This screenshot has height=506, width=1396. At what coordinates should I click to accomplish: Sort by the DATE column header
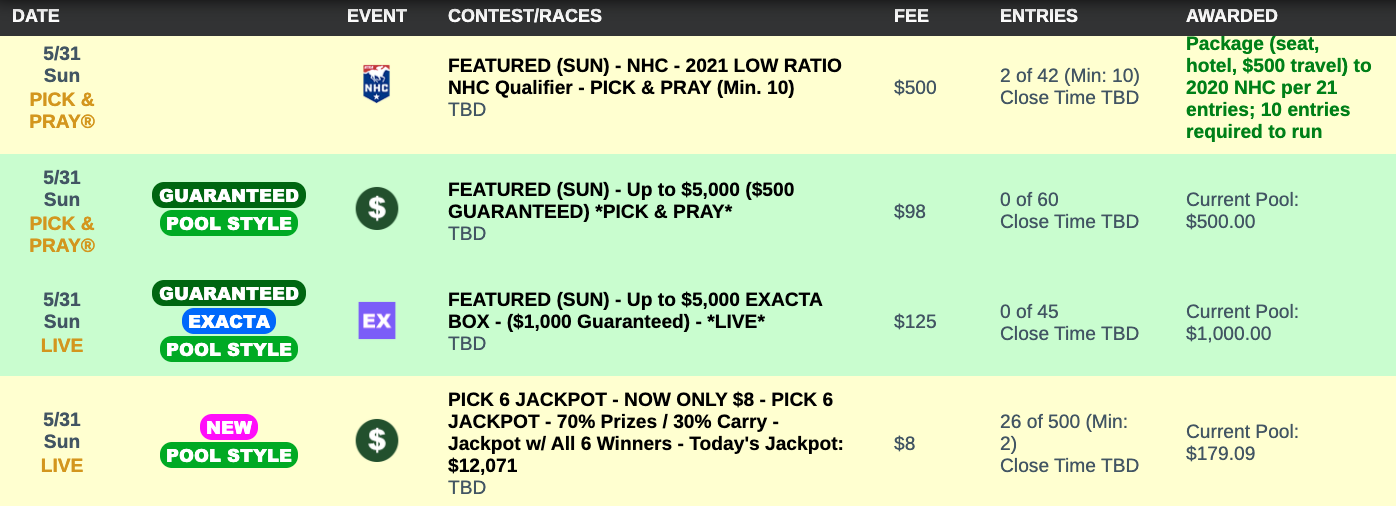(36, 16)
